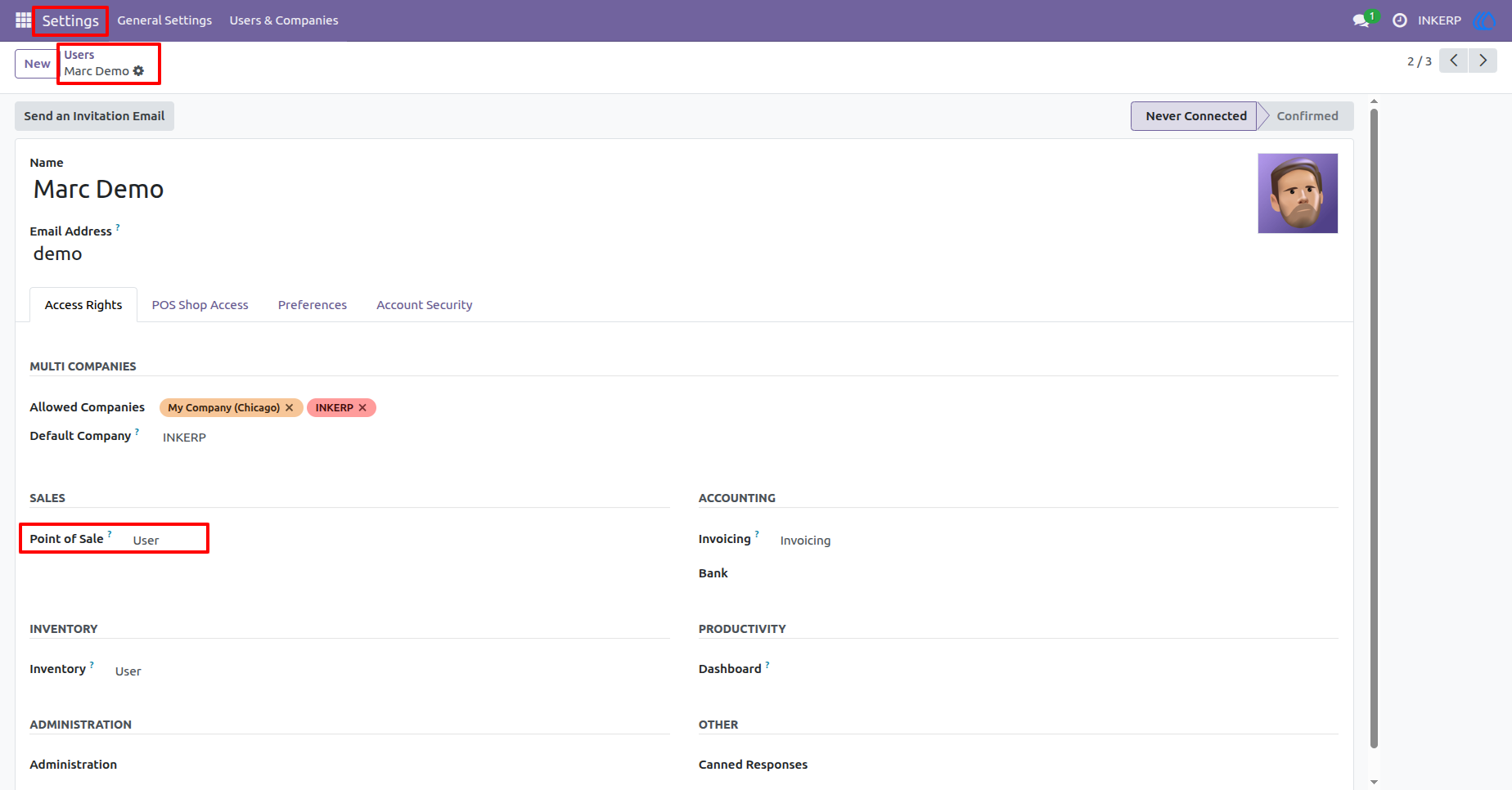Open the apps grid menu icon

click(x=23, y=20)
